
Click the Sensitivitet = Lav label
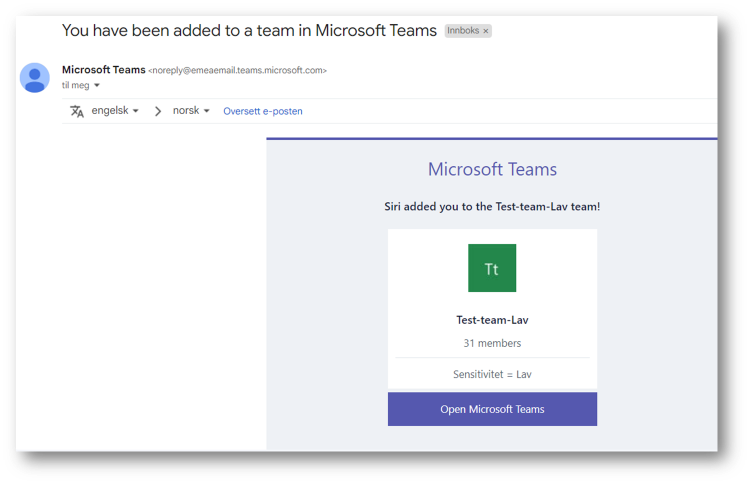492,374
